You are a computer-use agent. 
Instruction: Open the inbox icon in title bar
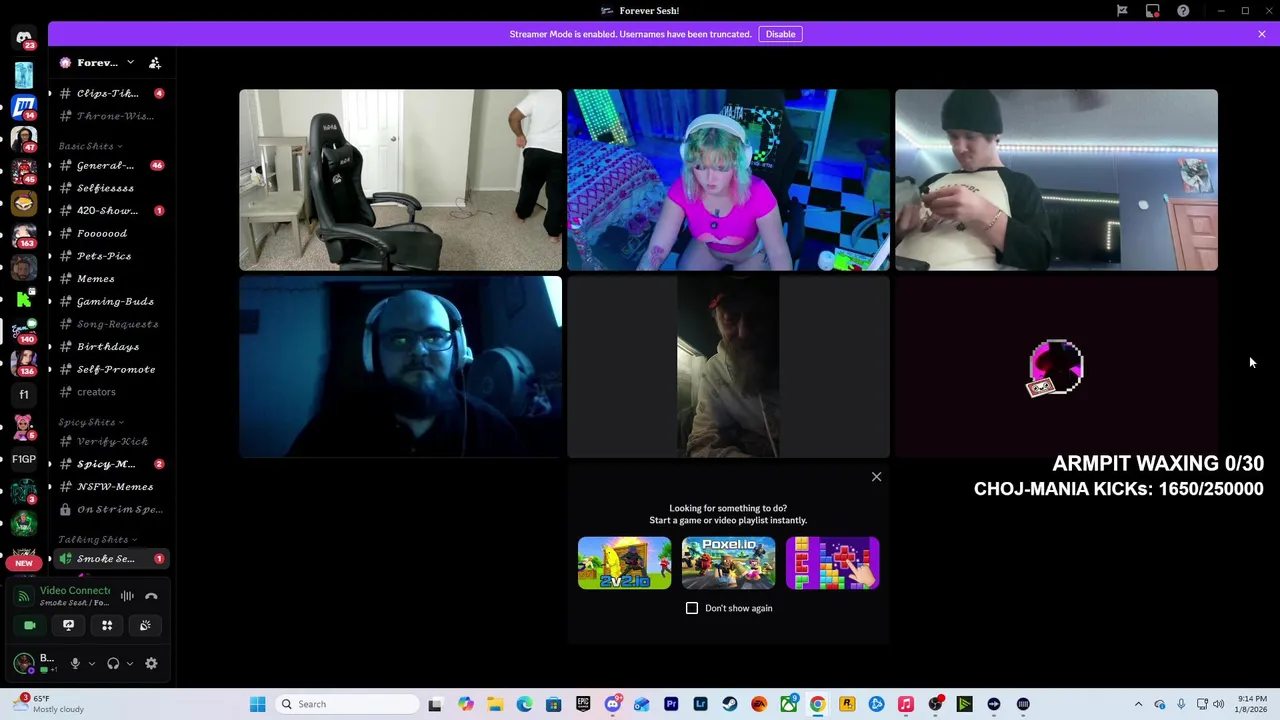(x=1153, y=11)
